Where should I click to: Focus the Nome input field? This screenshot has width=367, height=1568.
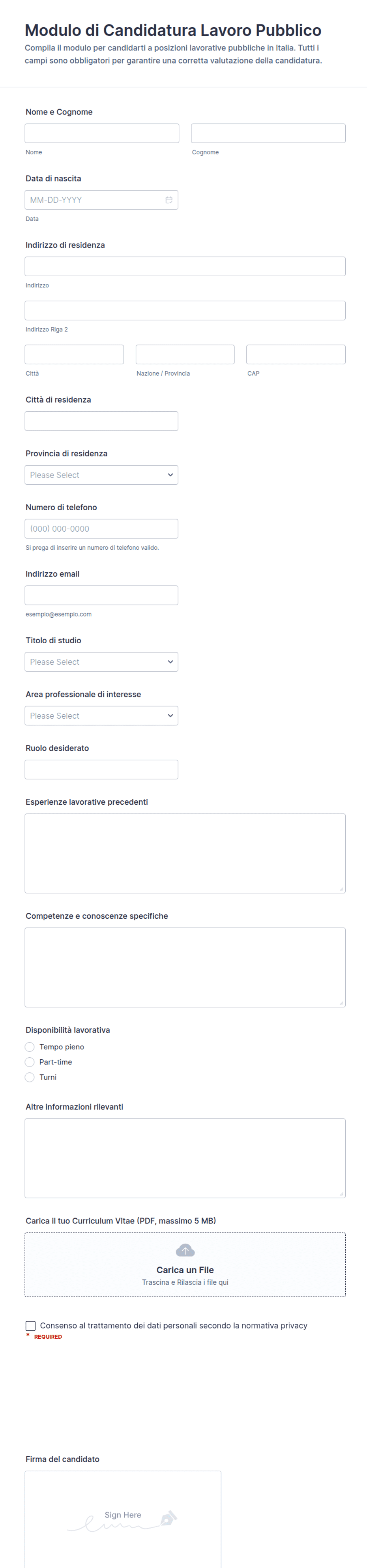[102, 133]
